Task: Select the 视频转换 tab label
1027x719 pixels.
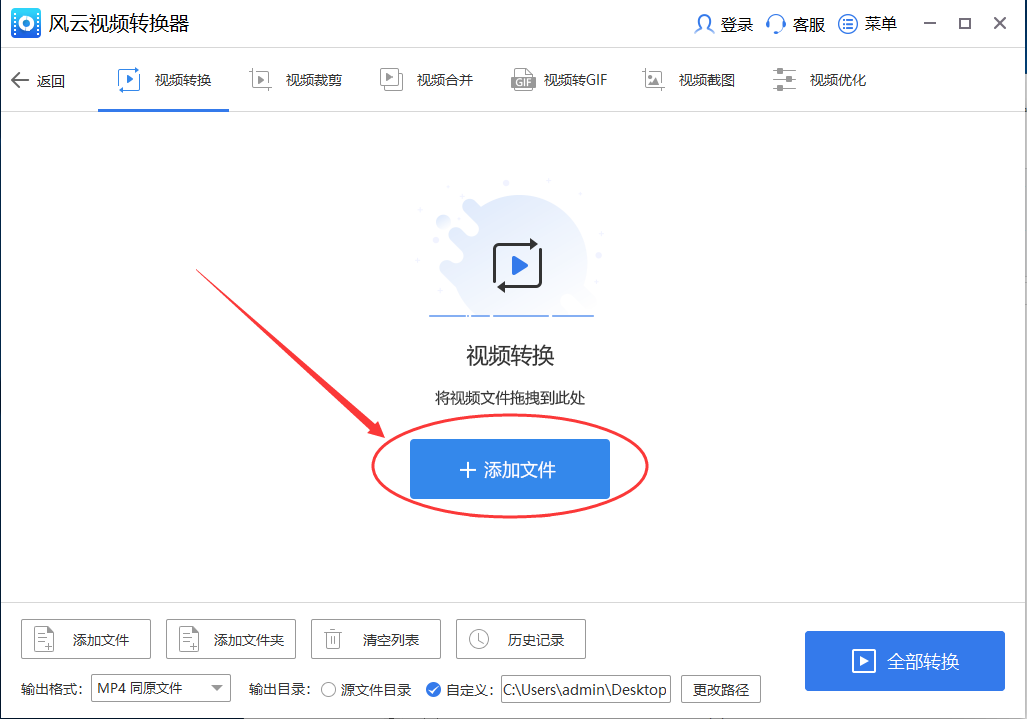Action: pos(183,80)
